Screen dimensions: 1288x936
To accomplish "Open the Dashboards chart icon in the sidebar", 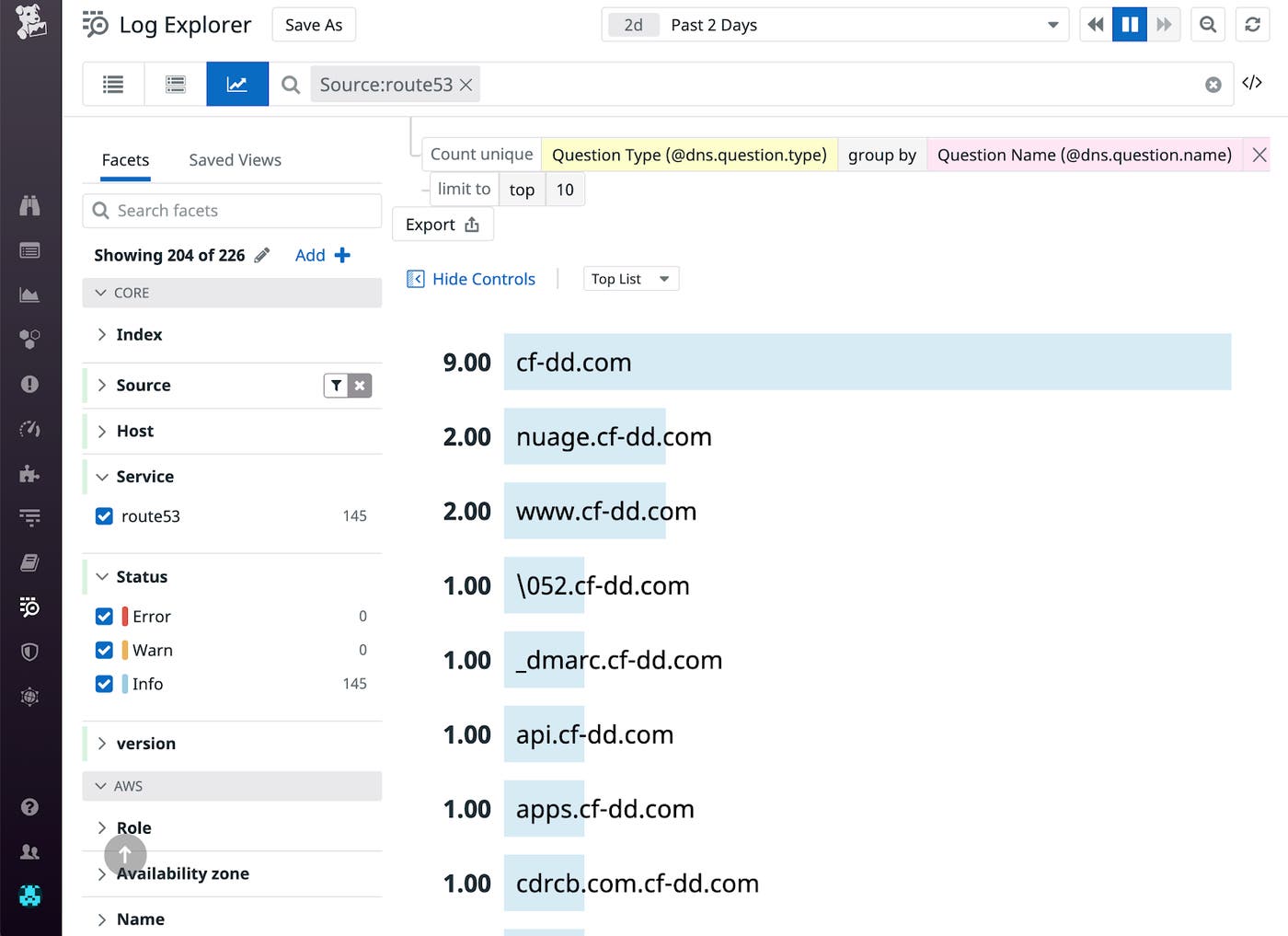I will click(x=30, y=295).
